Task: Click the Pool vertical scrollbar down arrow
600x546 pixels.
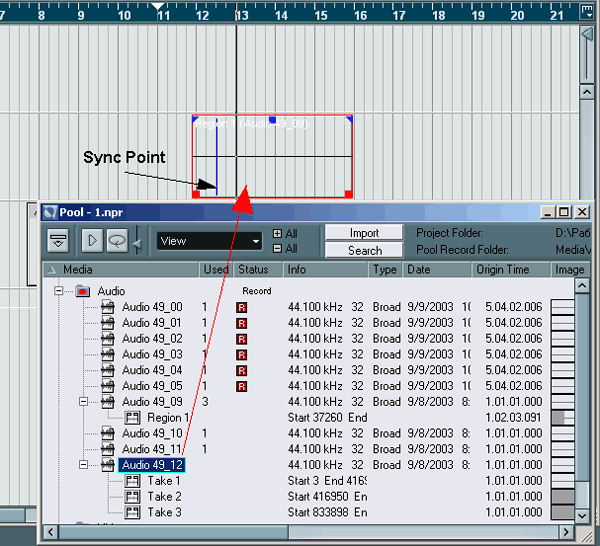Action: coord(582,516)
